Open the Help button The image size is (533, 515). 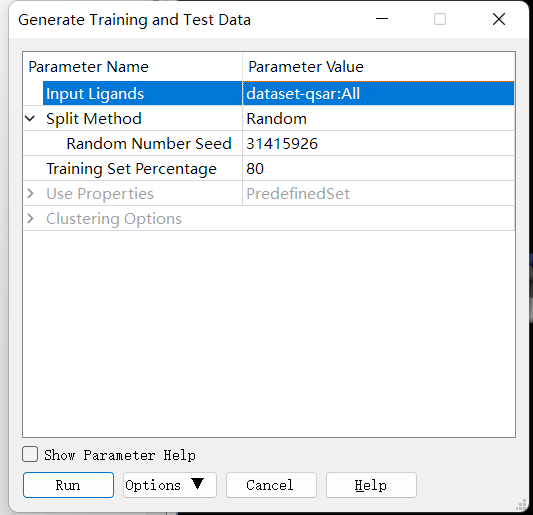[371, 485]
